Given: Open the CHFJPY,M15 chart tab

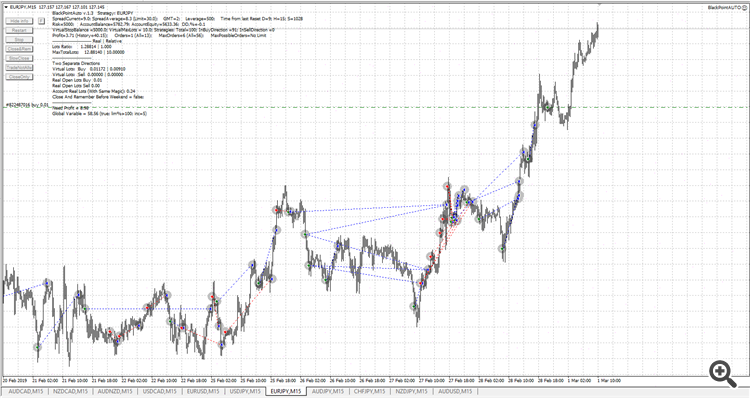Looking at the screenshot, I should point(370,391).
